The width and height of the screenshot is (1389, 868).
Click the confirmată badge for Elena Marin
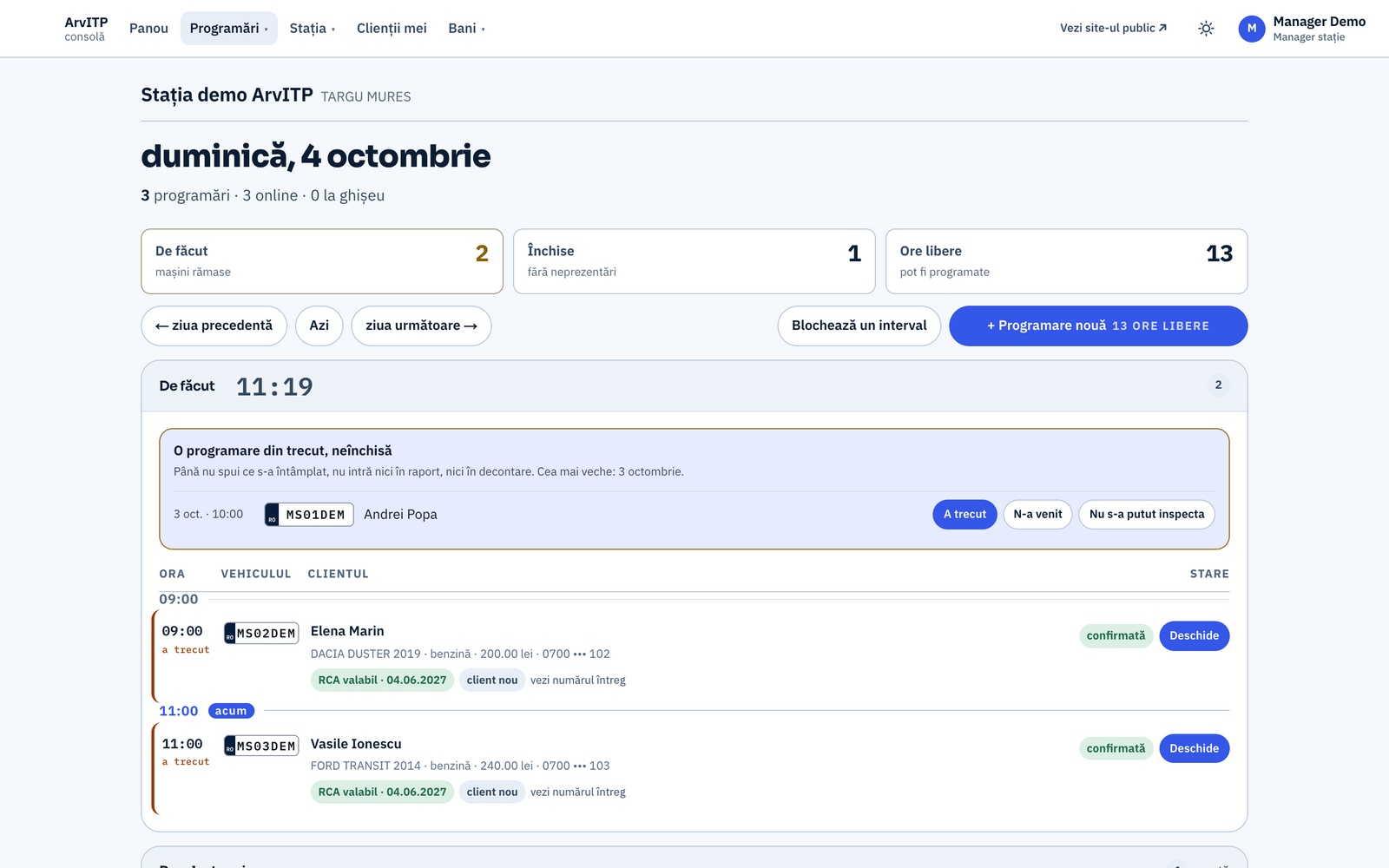(x=1116, y=636)
